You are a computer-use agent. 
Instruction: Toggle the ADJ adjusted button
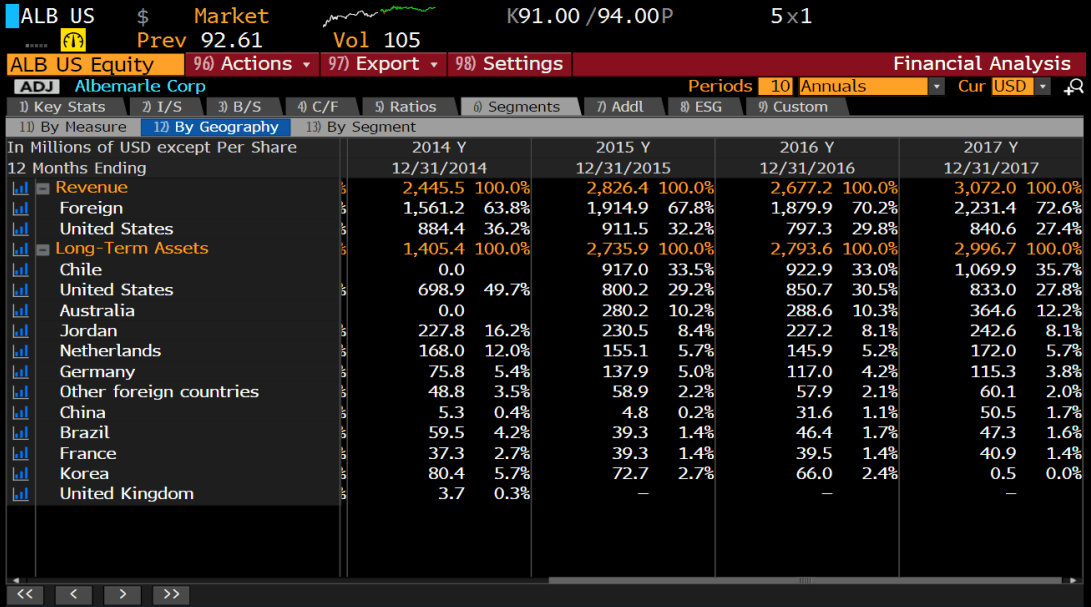coord(36,86)
